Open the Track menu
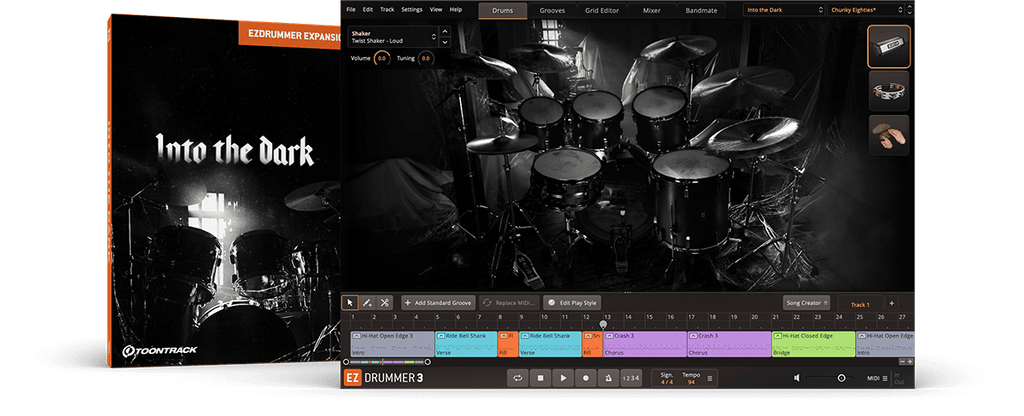This screenshot has height=416, width=1024. pos(387,10)
